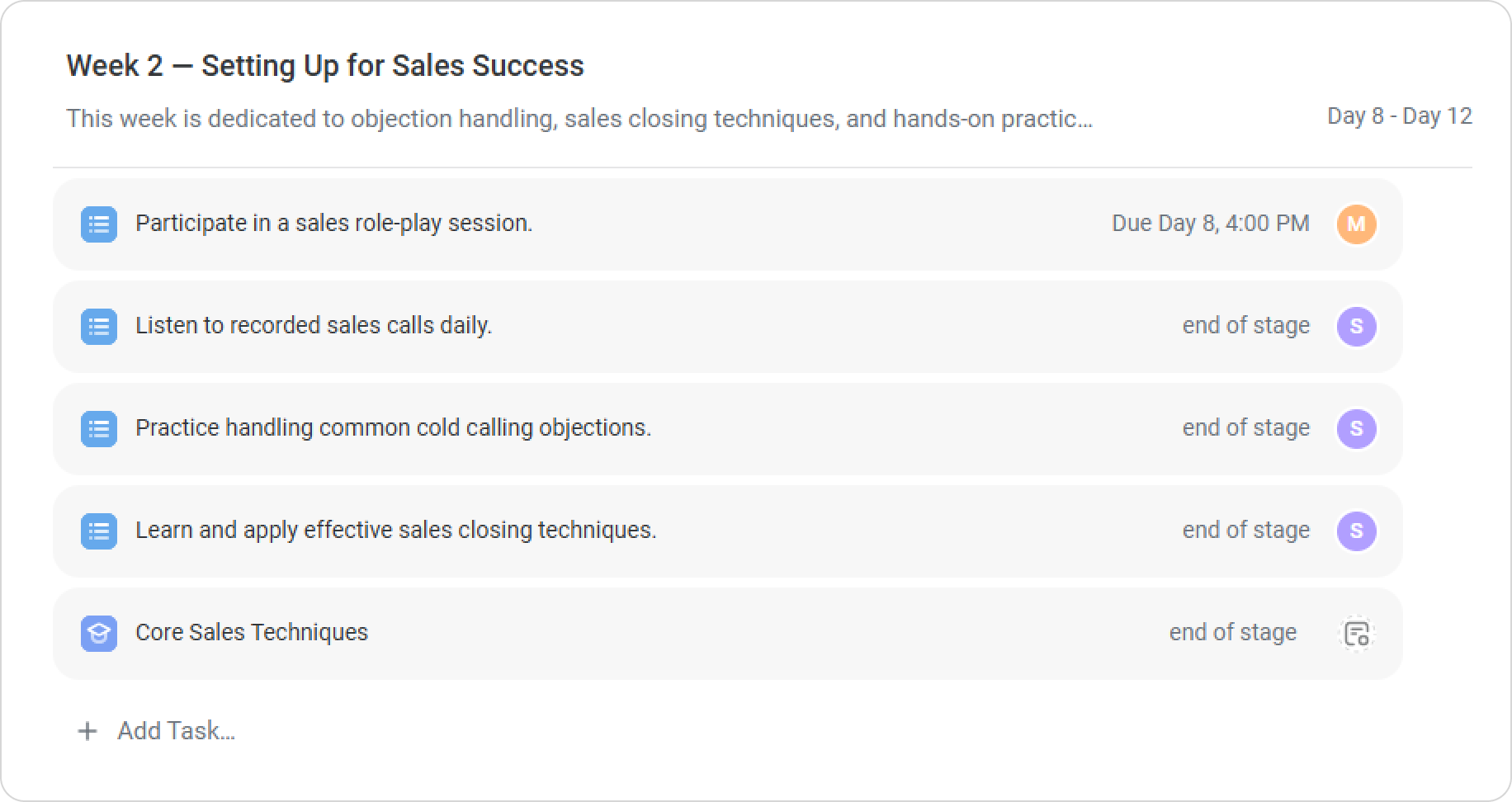Viewport: 1512px width, 802px height.
Task: Click list icon for sales closing techniques task
Action: [98, 531]
